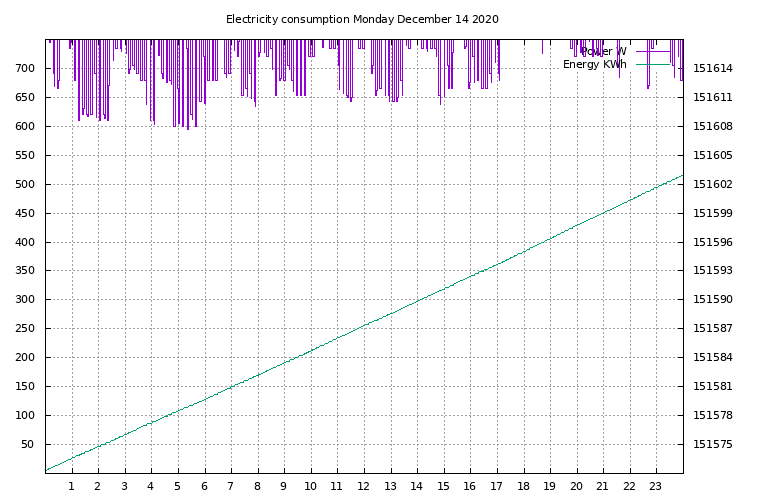
Task: Click hour label 18 on x-axis
Action: tap(523, 486)
